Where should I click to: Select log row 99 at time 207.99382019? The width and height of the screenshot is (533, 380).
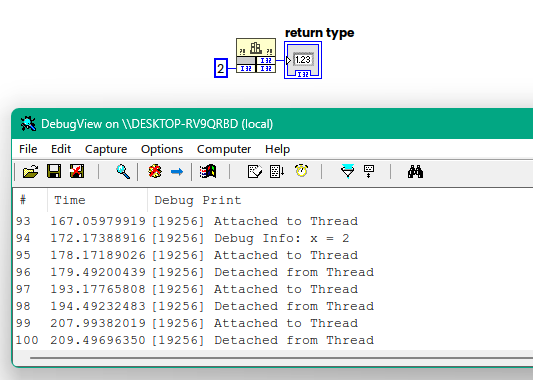(x=273, y=323)
